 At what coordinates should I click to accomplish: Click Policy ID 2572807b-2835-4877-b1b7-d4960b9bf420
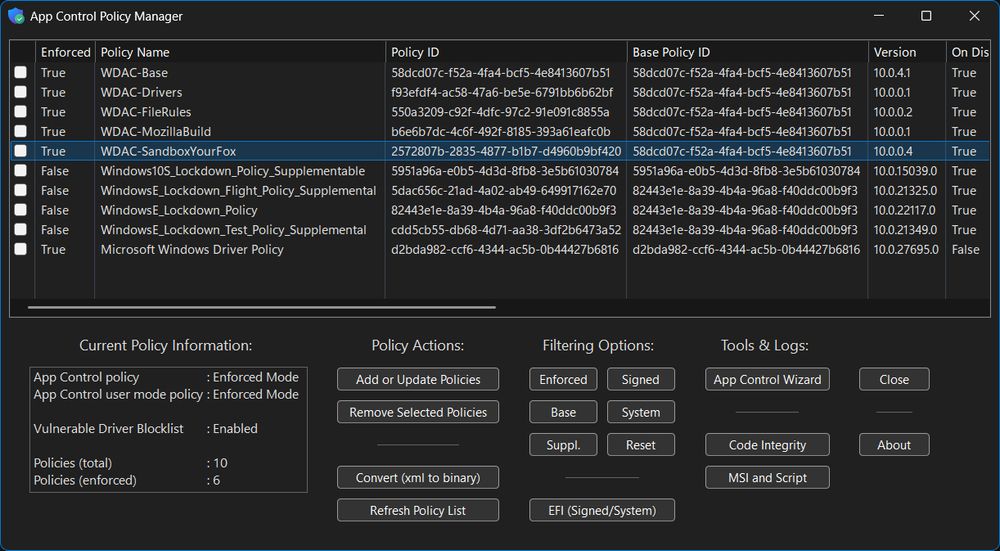point(506,151)
